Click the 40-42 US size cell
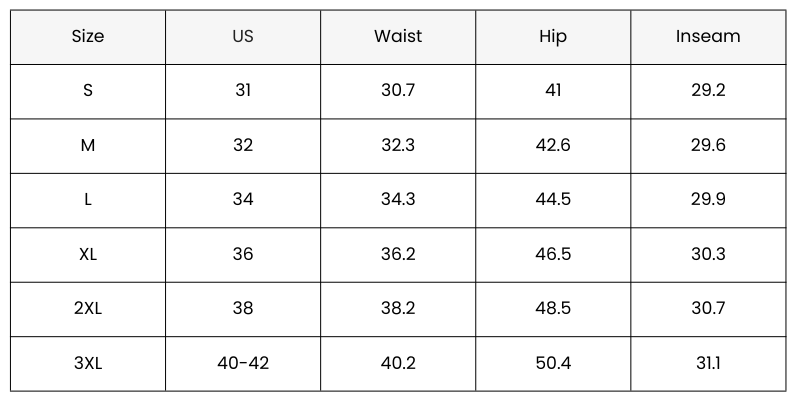800x400 pixels. pos(243,363)
